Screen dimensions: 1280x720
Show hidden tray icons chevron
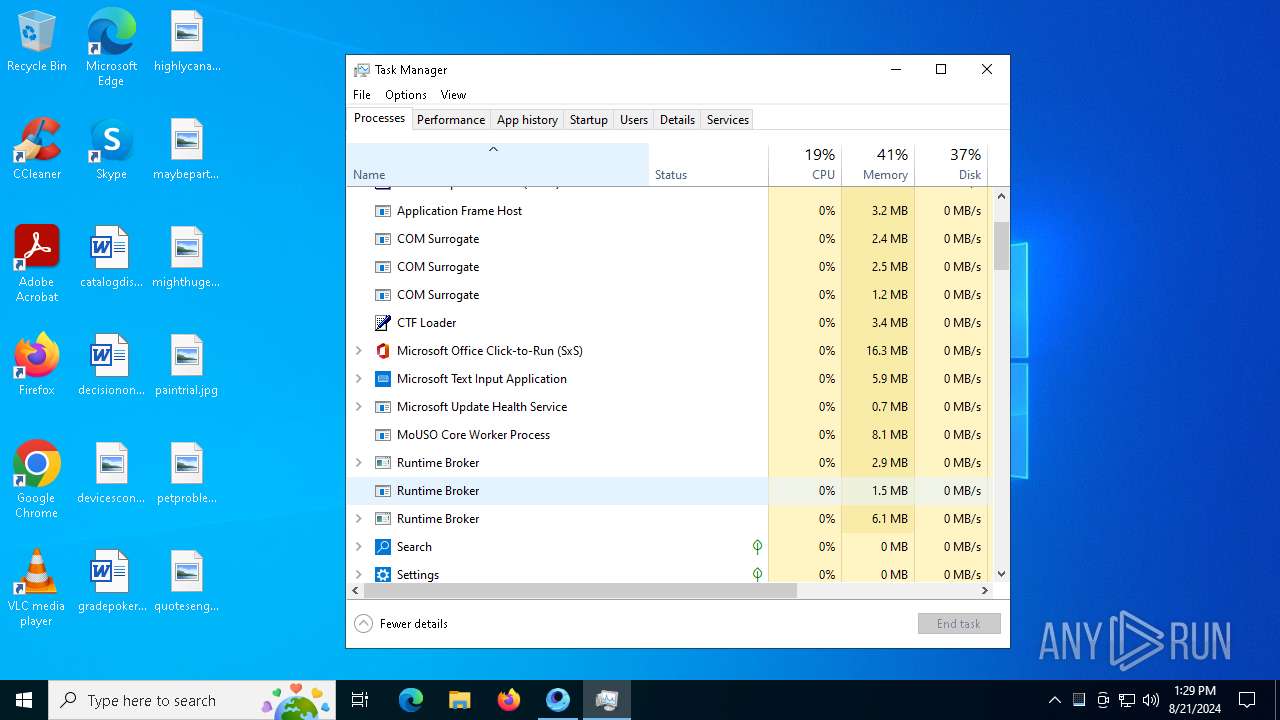(1054, 700)
